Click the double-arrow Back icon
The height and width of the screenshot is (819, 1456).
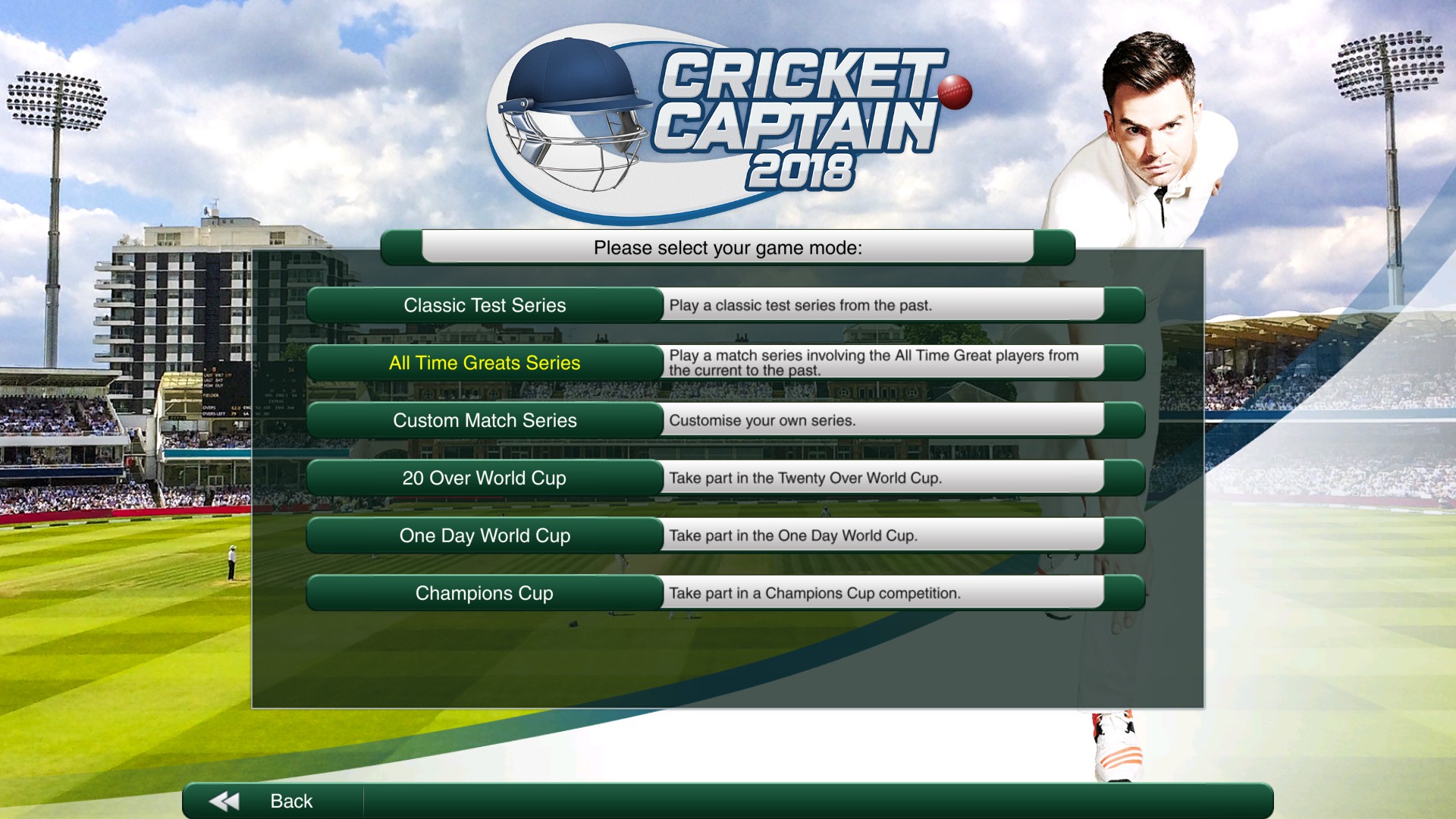(x=224, y=802)
